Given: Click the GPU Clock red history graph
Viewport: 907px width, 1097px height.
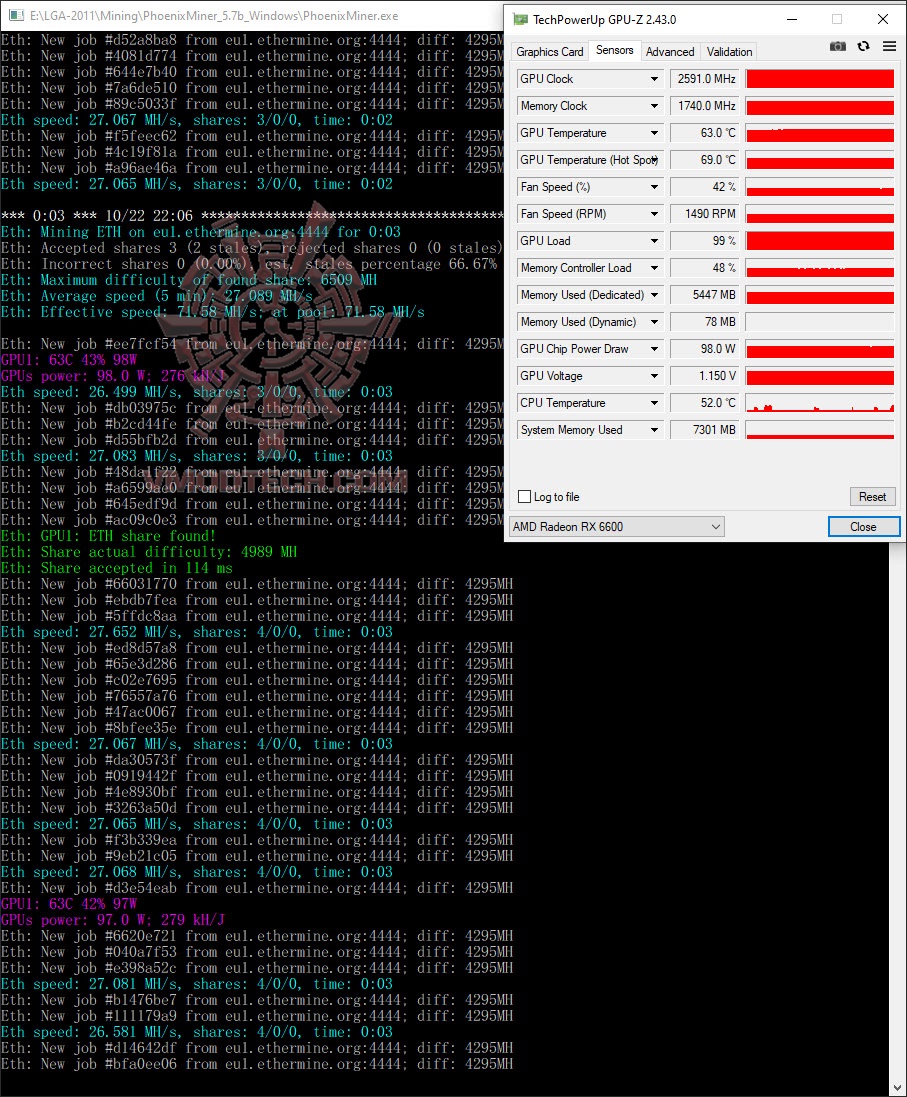Looking at the screenshot, I should [820, 79].
